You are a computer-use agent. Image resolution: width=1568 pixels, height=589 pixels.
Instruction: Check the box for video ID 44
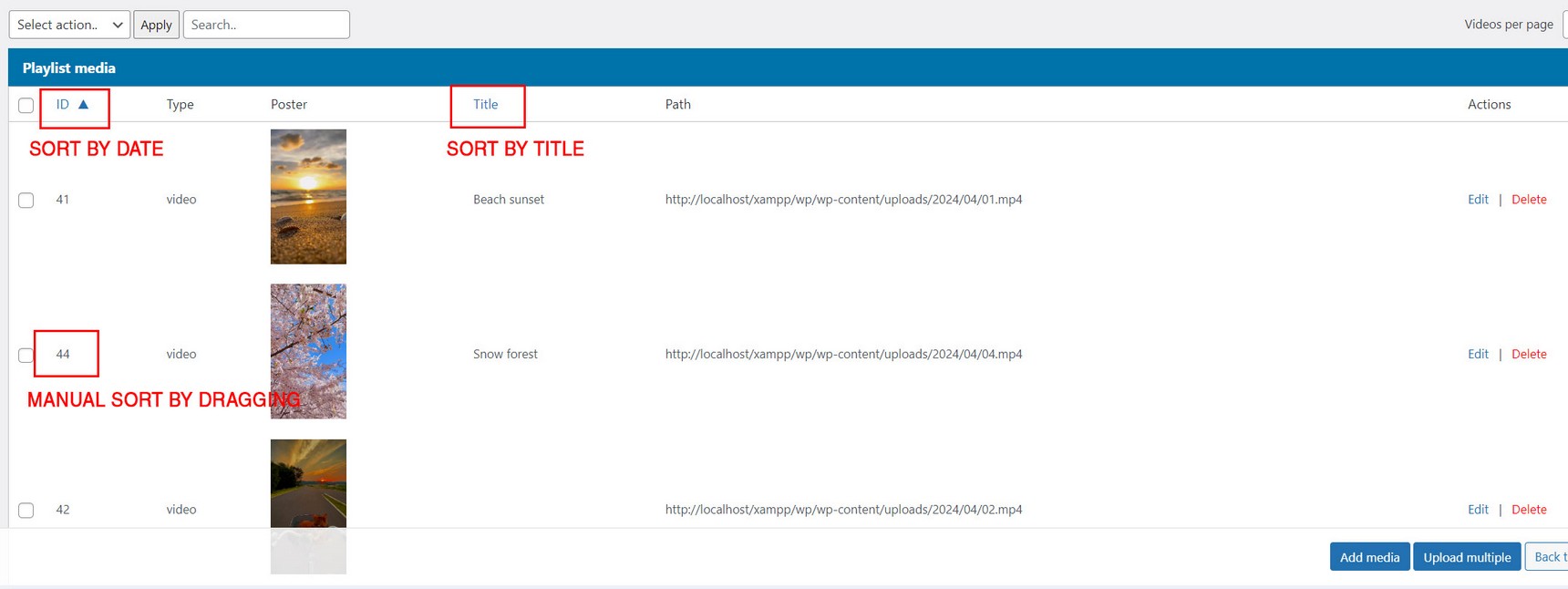pos(26,356)
